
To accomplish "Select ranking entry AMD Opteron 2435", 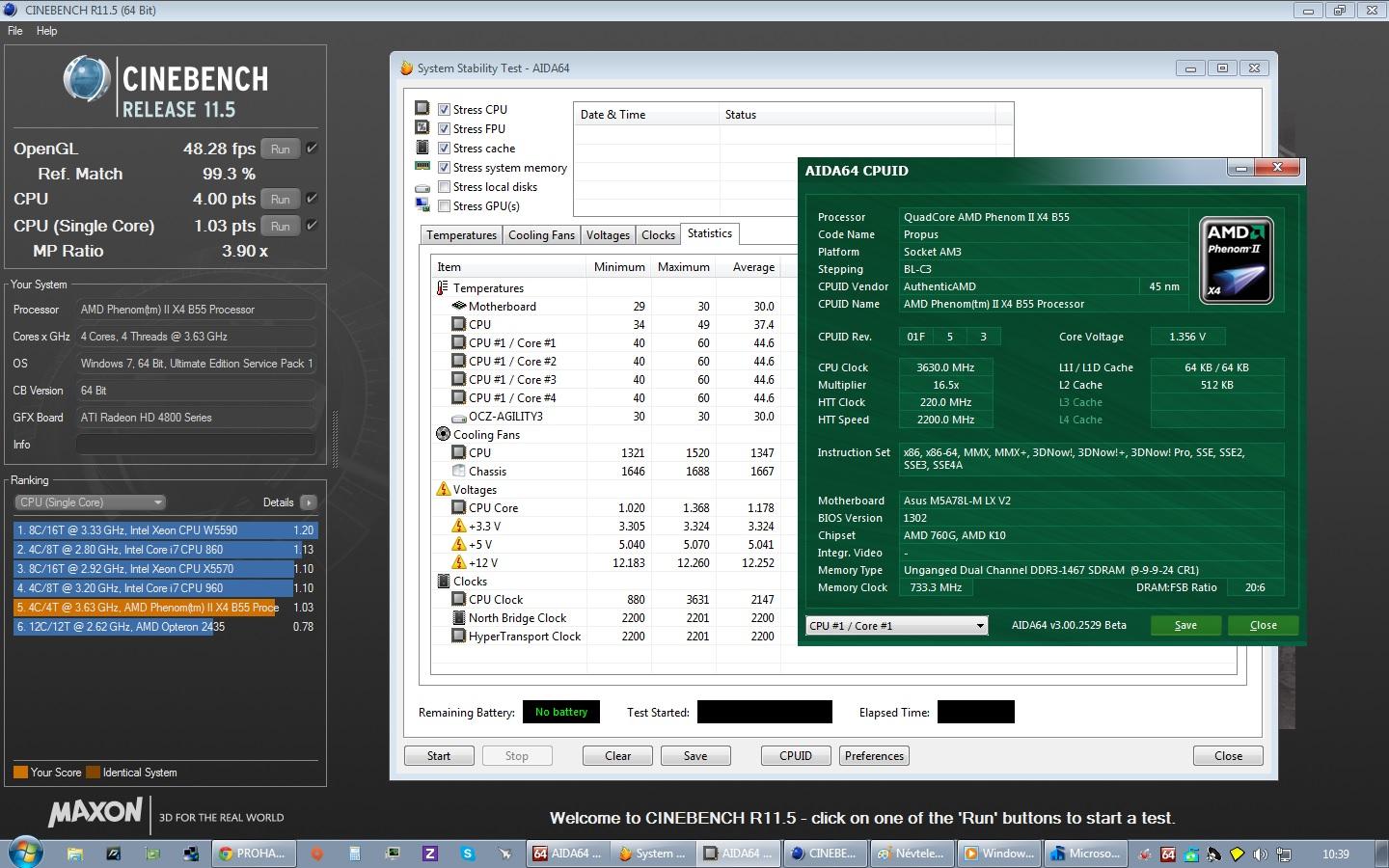I will 164,627.
